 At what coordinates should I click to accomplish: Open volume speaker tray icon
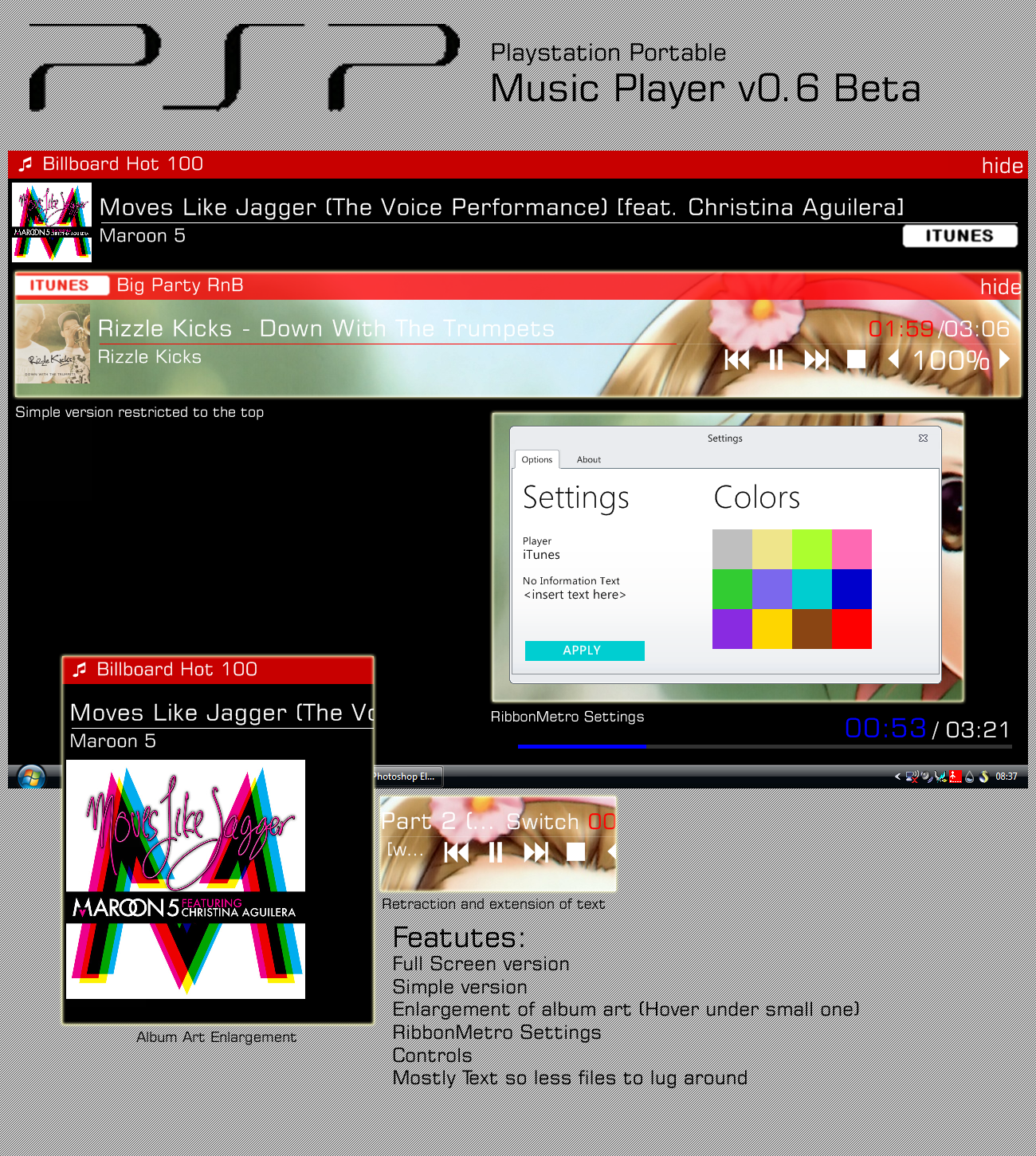pos(926,777)
